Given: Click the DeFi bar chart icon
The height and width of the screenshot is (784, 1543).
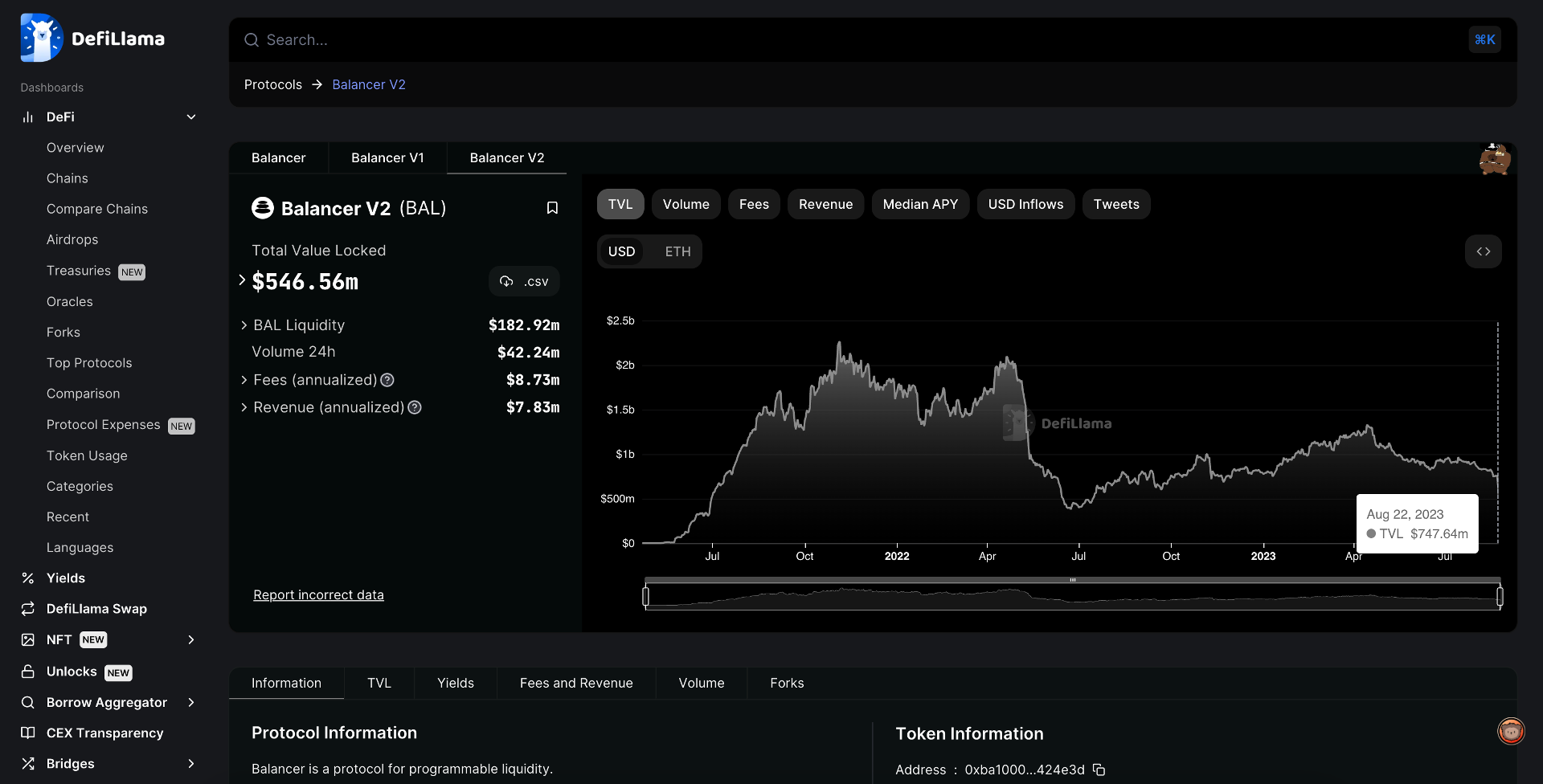Looking at the screenshot, I should pyautogui.click(x=28, y=117).
